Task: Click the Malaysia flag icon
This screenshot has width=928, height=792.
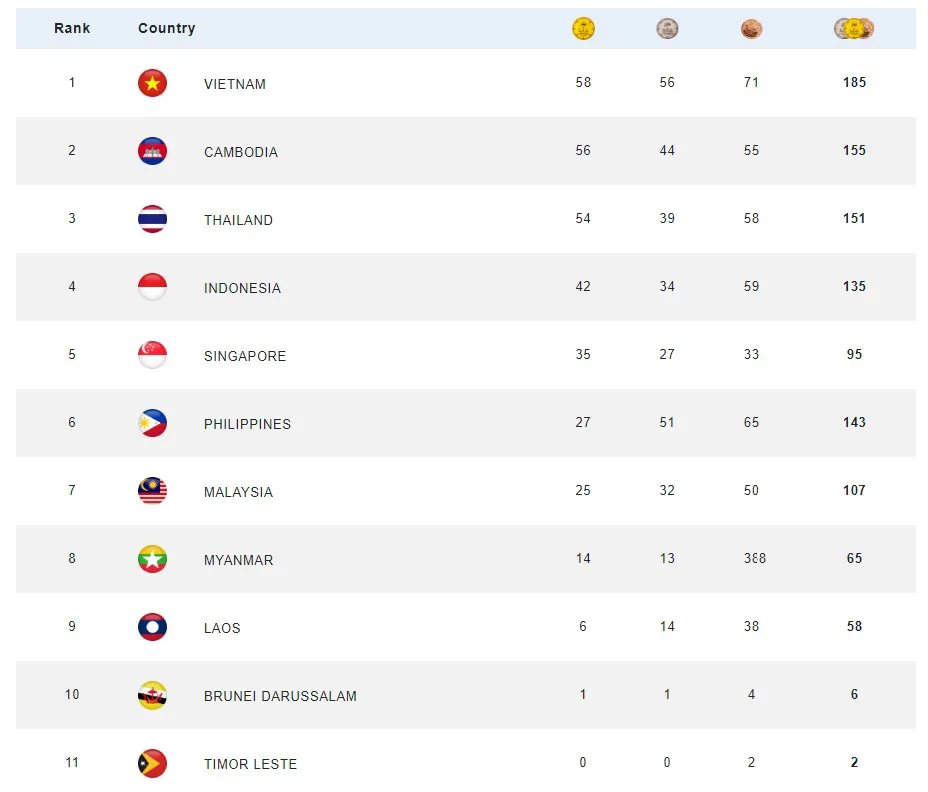Action: [x=152, y=491]
